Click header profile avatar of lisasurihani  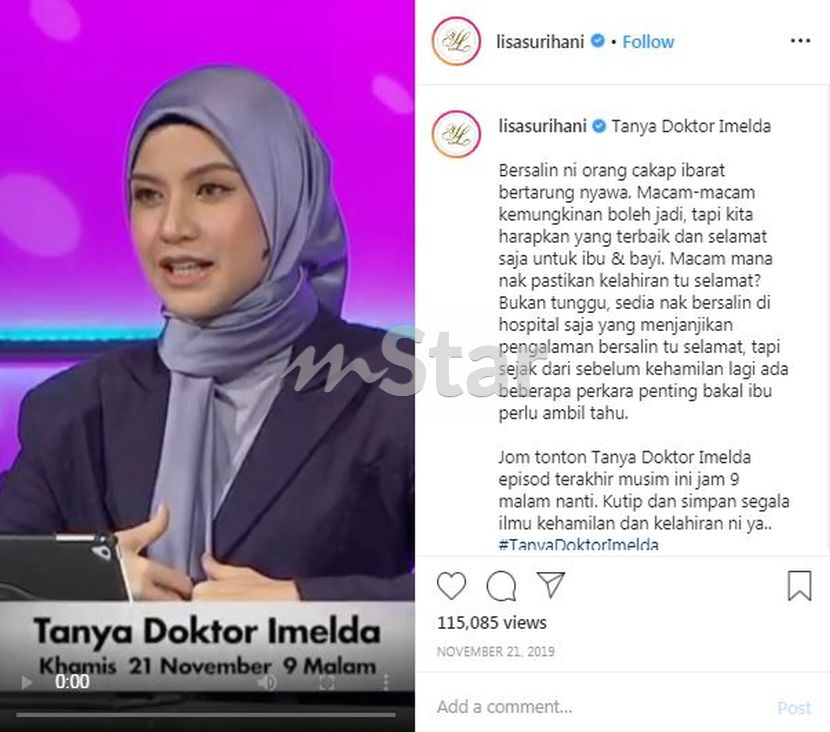pos(456,41)
